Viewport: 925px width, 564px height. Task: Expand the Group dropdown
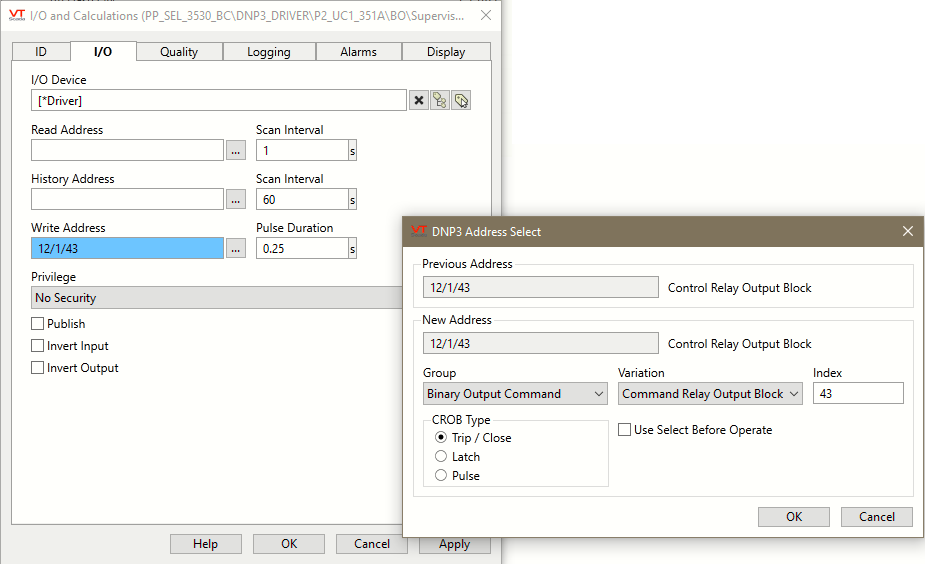point(515,394)
